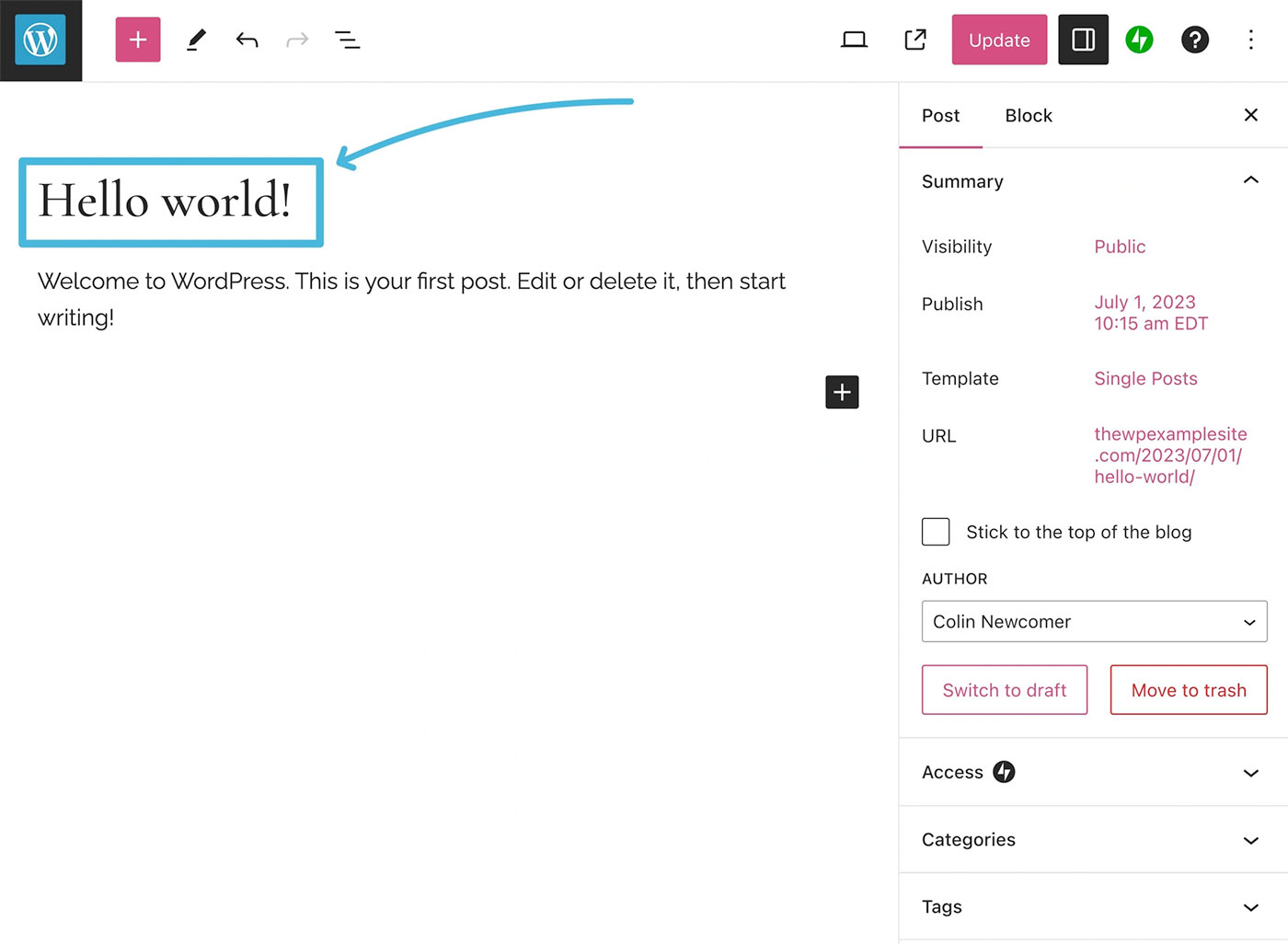Click the Redo arrow
Image resolution: width=1288 pixels, height=944 pixels.
(x=297, y=40)
